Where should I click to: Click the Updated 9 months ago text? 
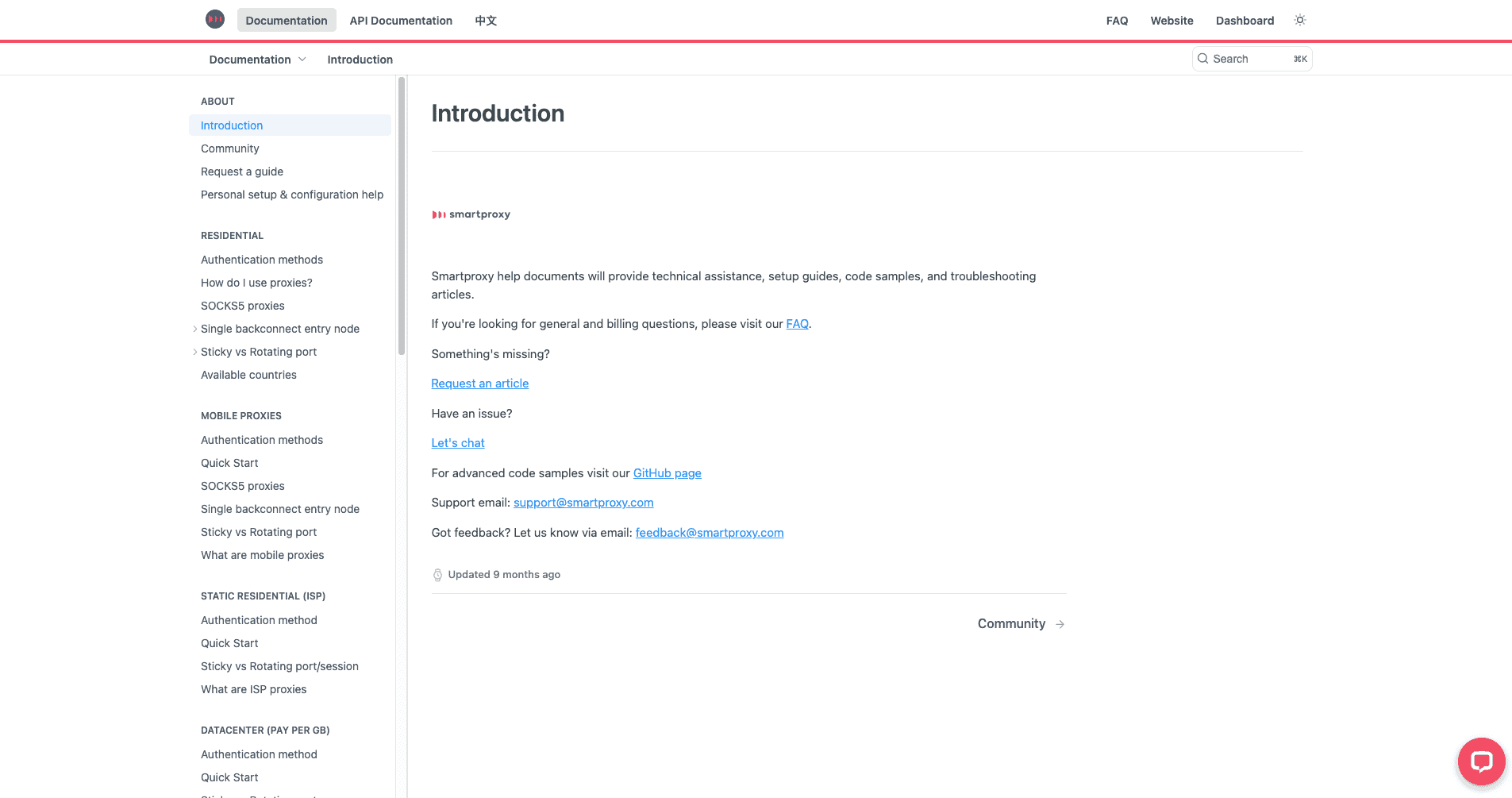[x=504, y=575]
